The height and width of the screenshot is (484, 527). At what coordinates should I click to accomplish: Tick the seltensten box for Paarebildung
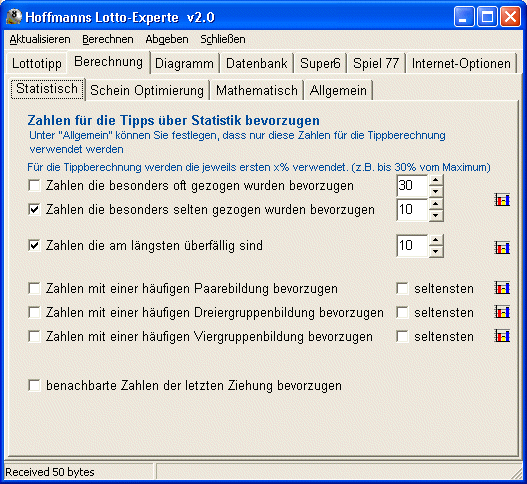click(x=402, y=288)
